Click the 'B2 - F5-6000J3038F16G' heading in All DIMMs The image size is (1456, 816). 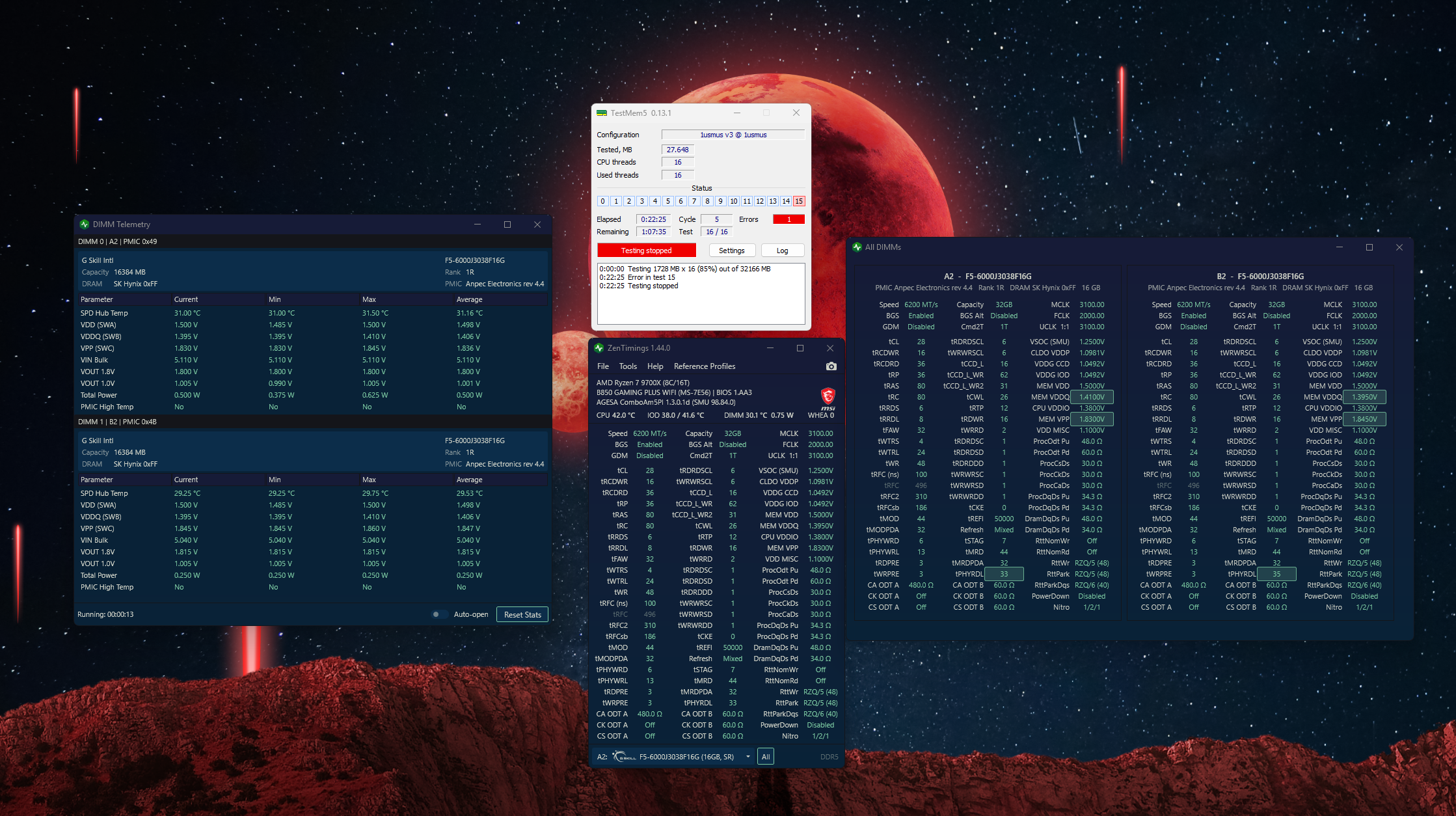tap(1260, 277)
